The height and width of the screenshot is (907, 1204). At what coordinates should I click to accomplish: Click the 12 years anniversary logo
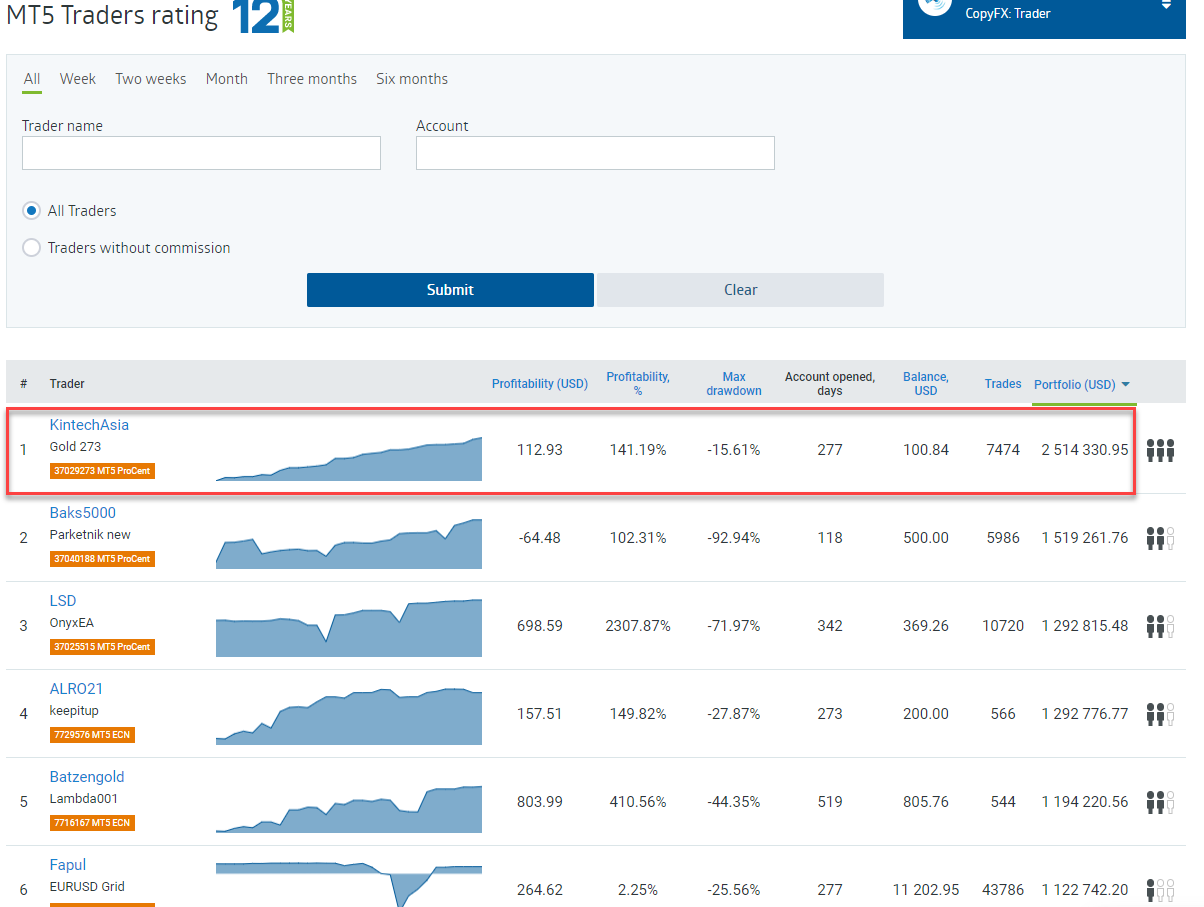coord(263,16)
